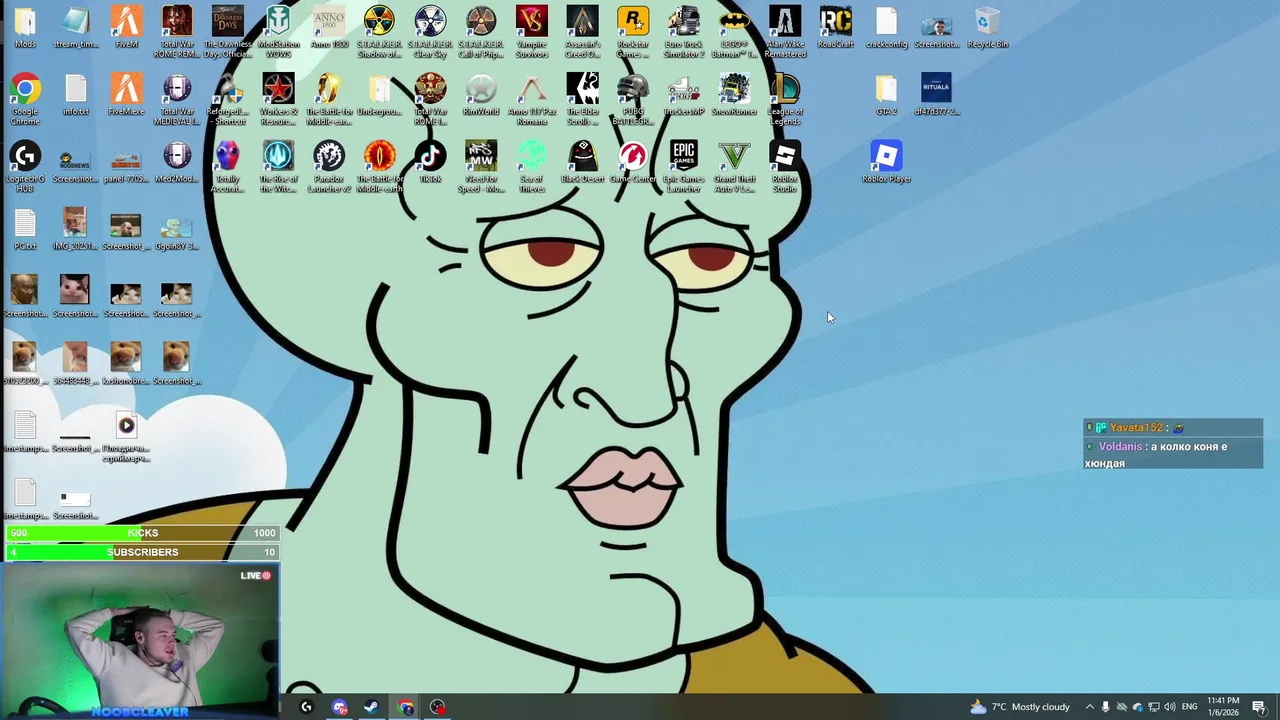Open Logitech G HUB desktop icon
1280x720 pixels.
pos(25,166)
